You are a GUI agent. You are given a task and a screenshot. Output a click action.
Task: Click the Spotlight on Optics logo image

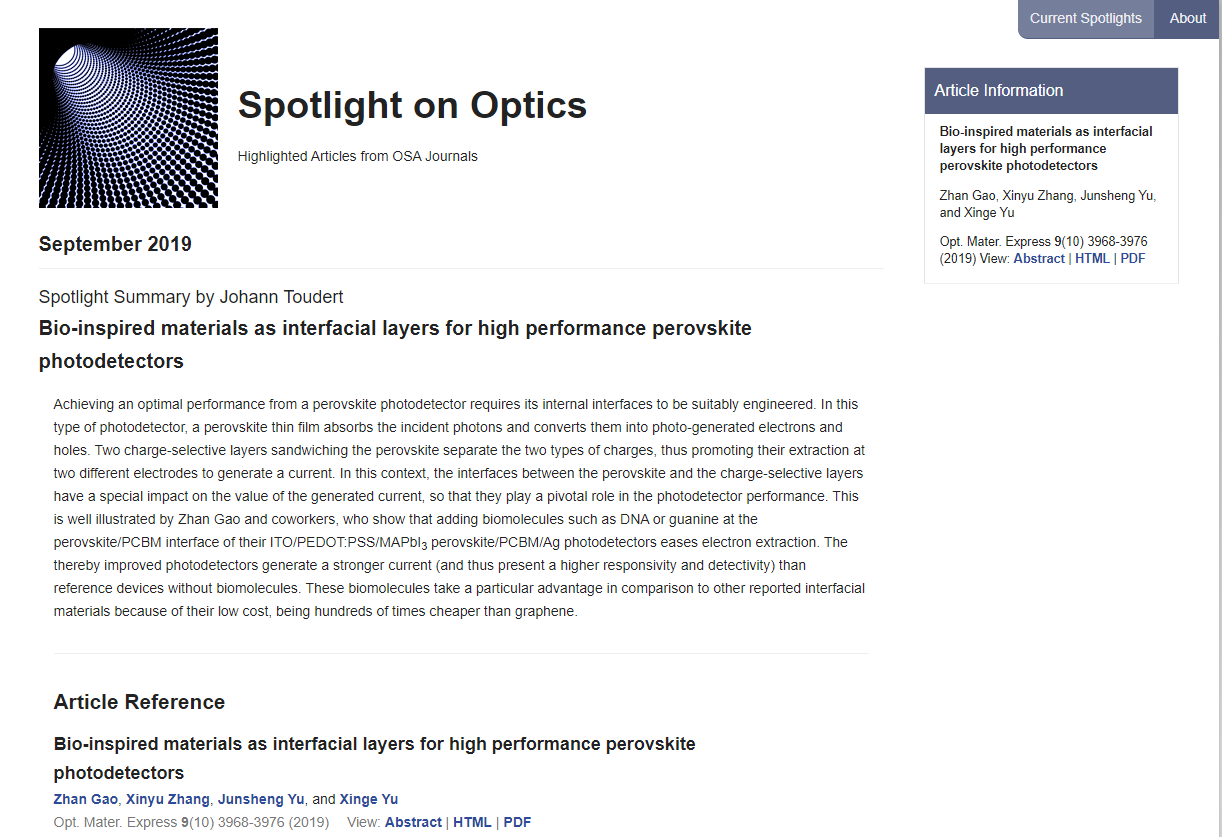[128, 118]
